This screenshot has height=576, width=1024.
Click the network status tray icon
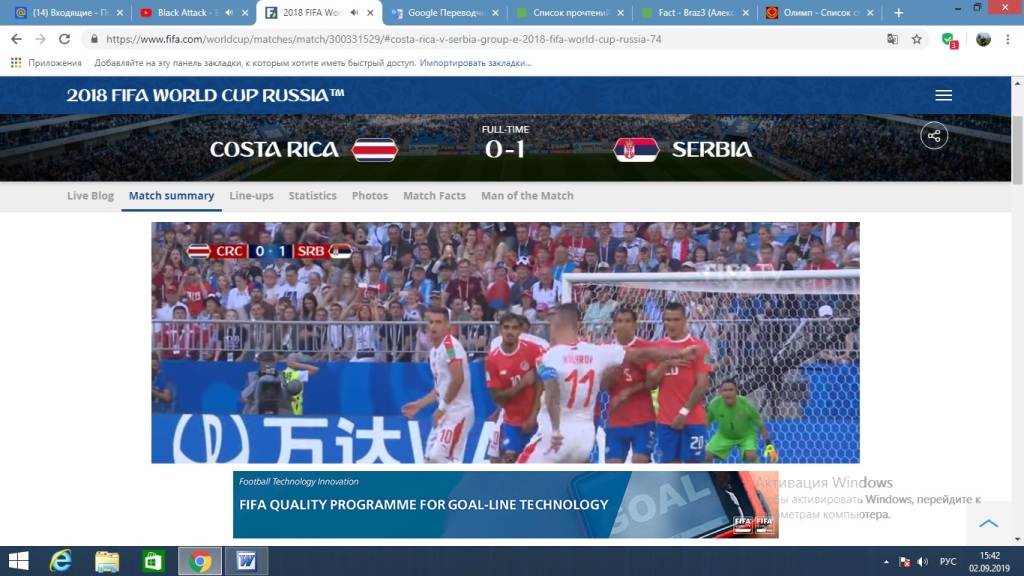click(x=904, y=562)
